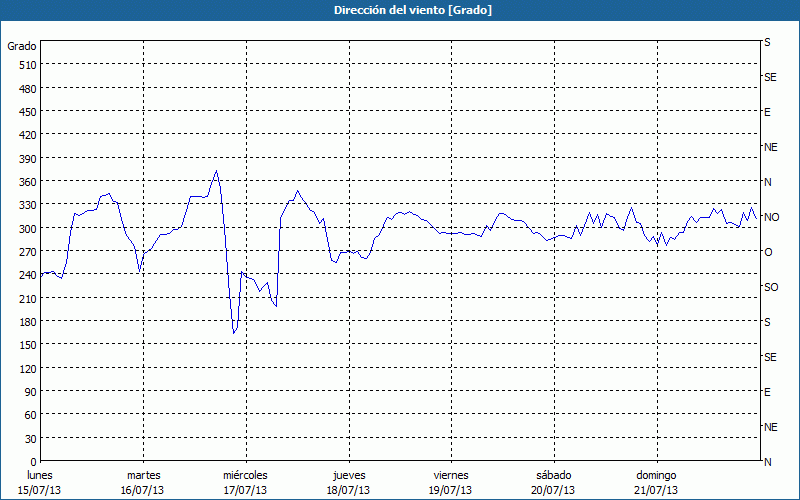Click the lowest dip of the blue line
Image resolution: width=800 pixels, height=500 pixels.
click(x=234, y=333)
